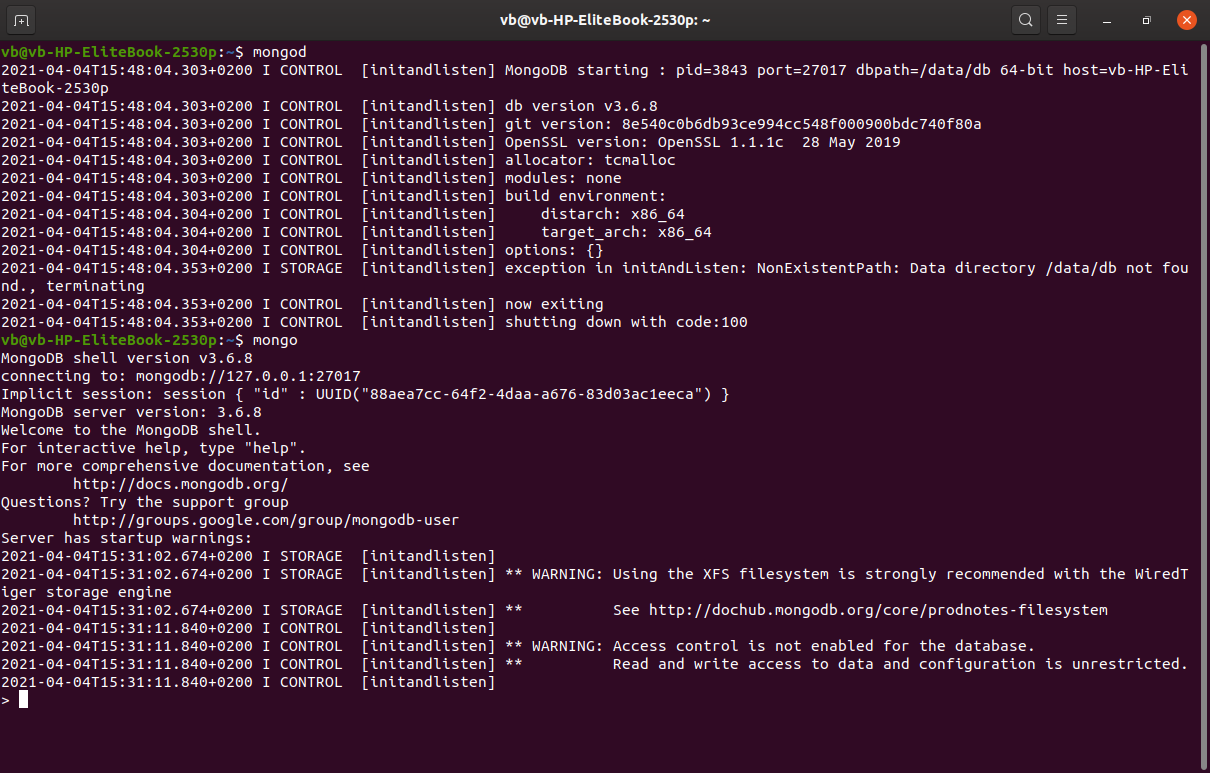Click the text "modules: none"

[563, 178]
